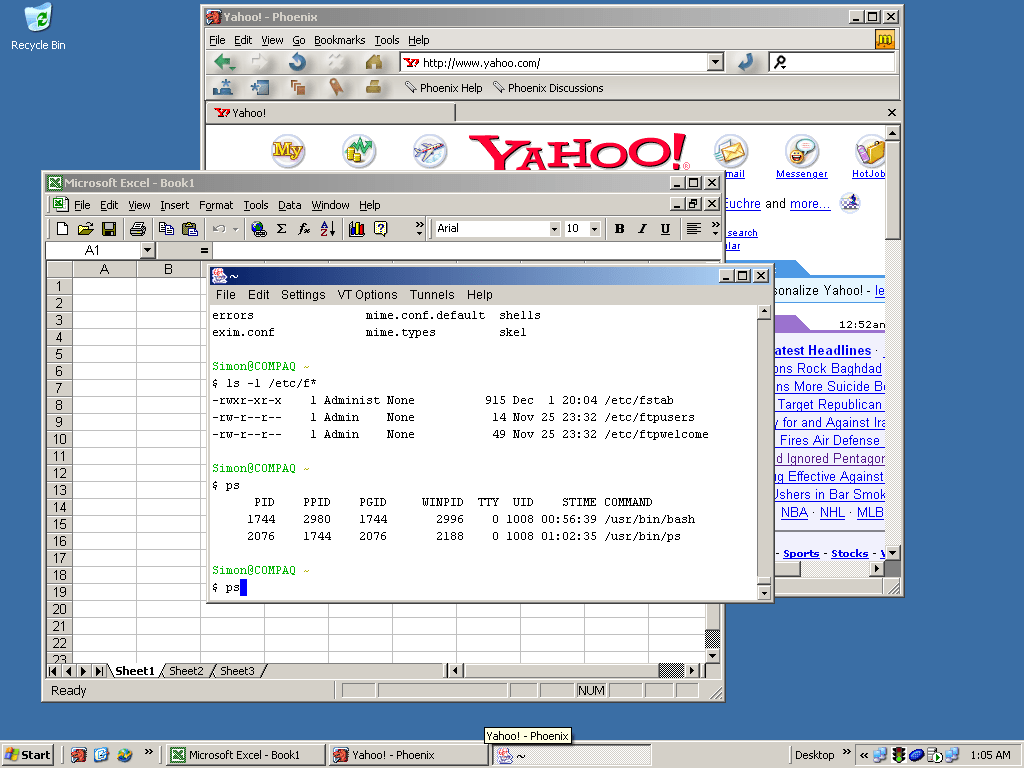Switch to Sheet3 tab in Excel

click(x=237, y=671)
